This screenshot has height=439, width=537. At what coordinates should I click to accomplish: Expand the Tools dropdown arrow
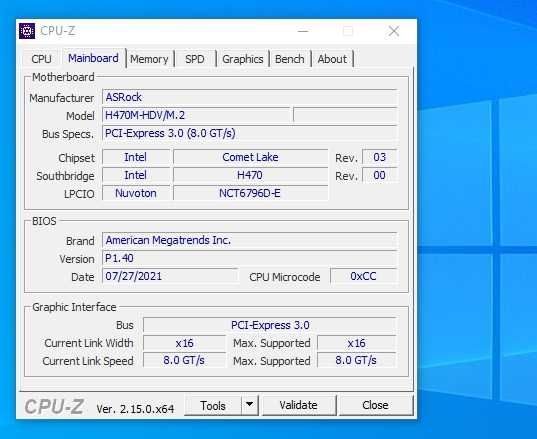point(250,405)
